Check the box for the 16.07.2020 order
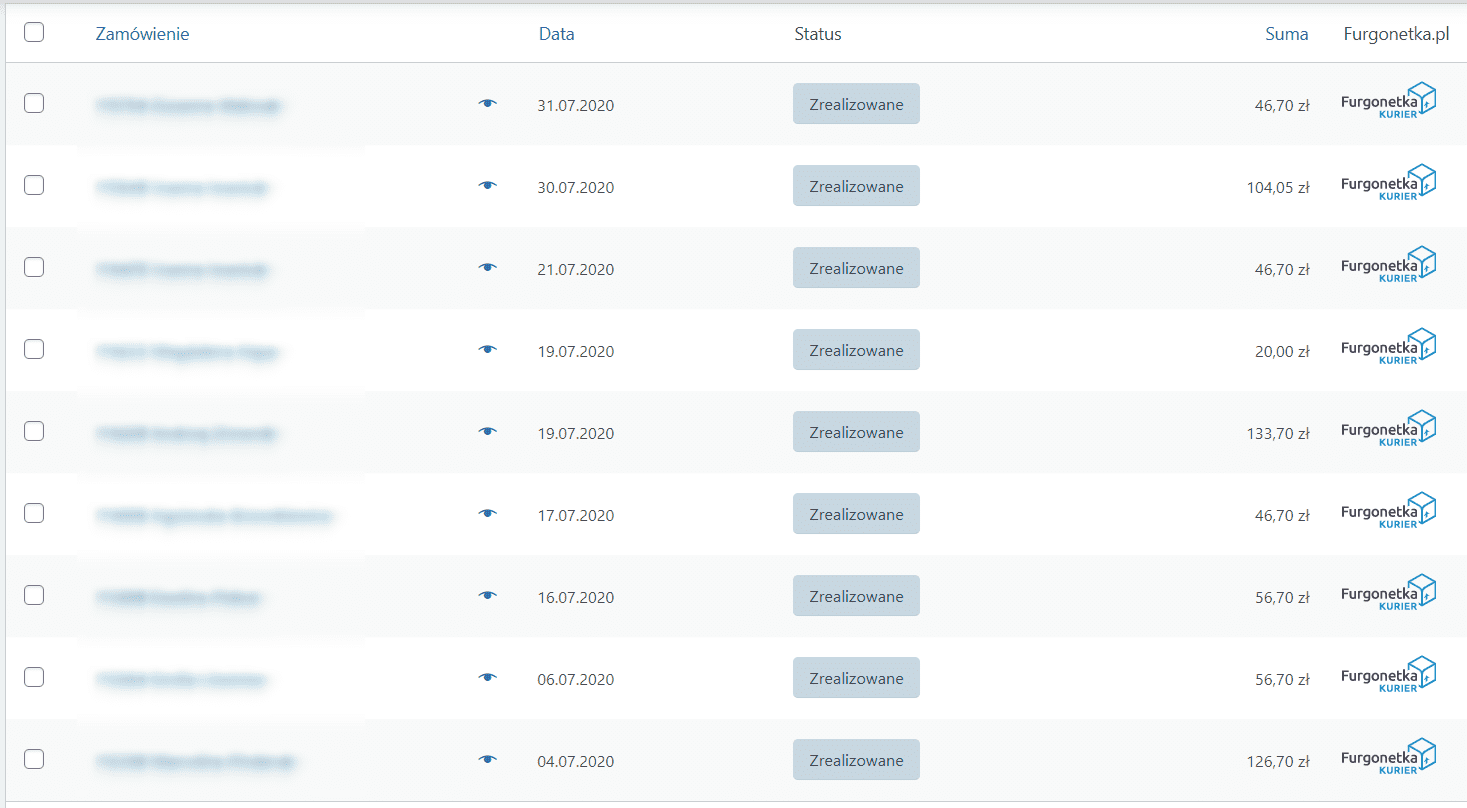The image size is (1467, 808). click(x=34, y=595)
